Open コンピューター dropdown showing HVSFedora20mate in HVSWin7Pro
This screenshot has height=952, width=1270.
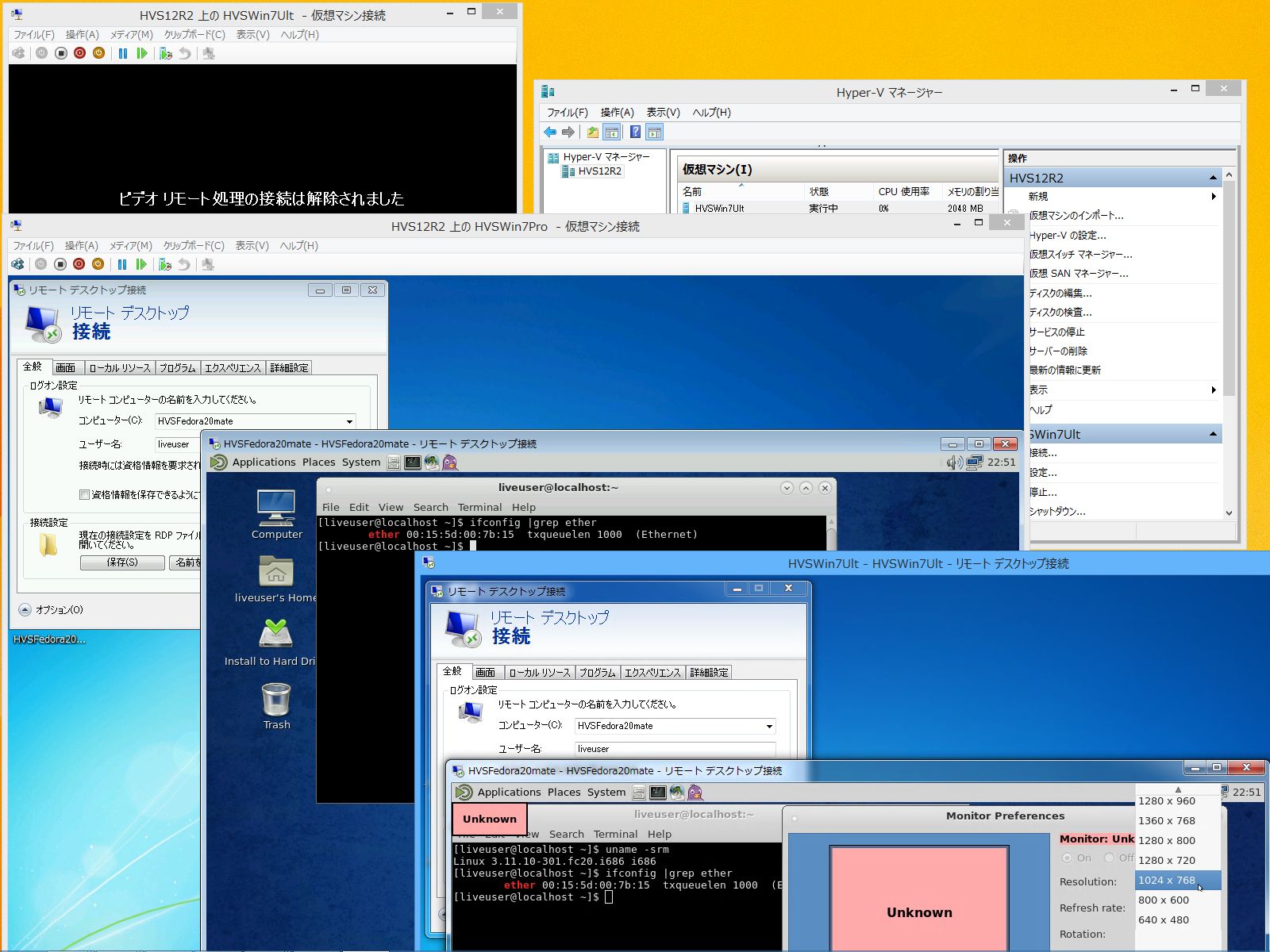pos(349,421)
